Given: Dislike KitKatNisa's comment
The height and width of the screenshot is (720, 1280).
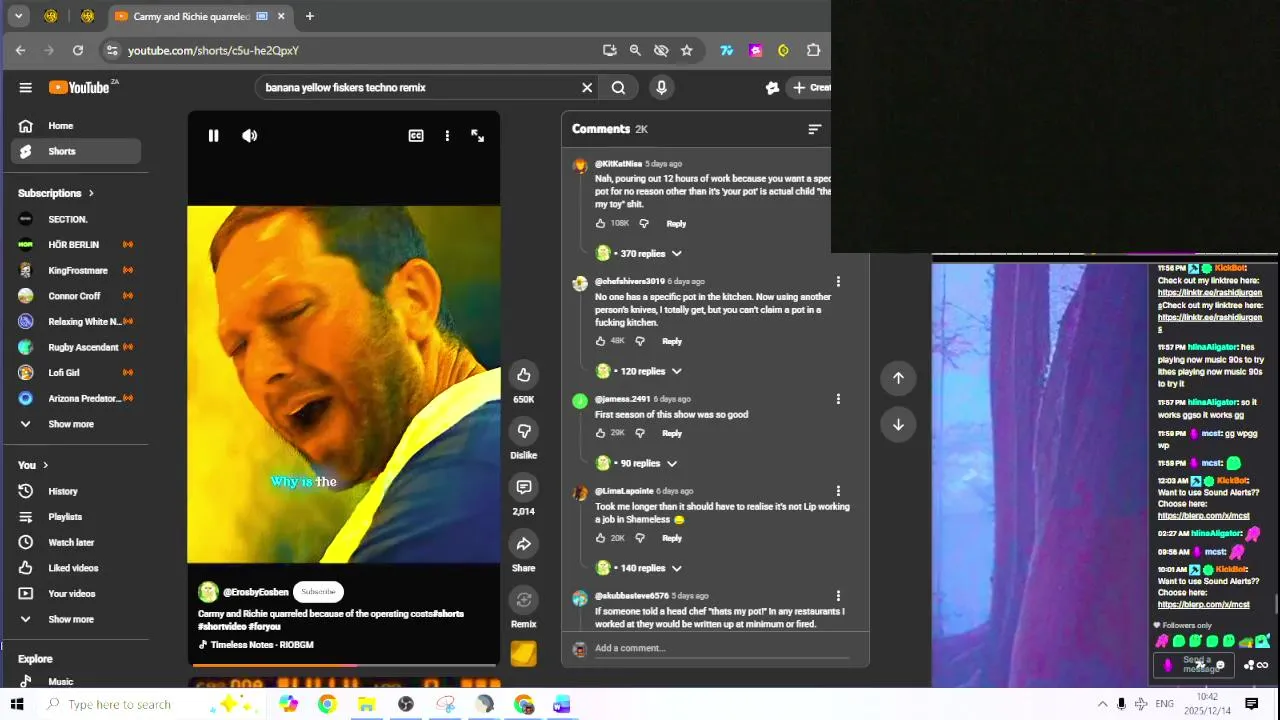Looking at the screenshot, I should click(644, 224).
